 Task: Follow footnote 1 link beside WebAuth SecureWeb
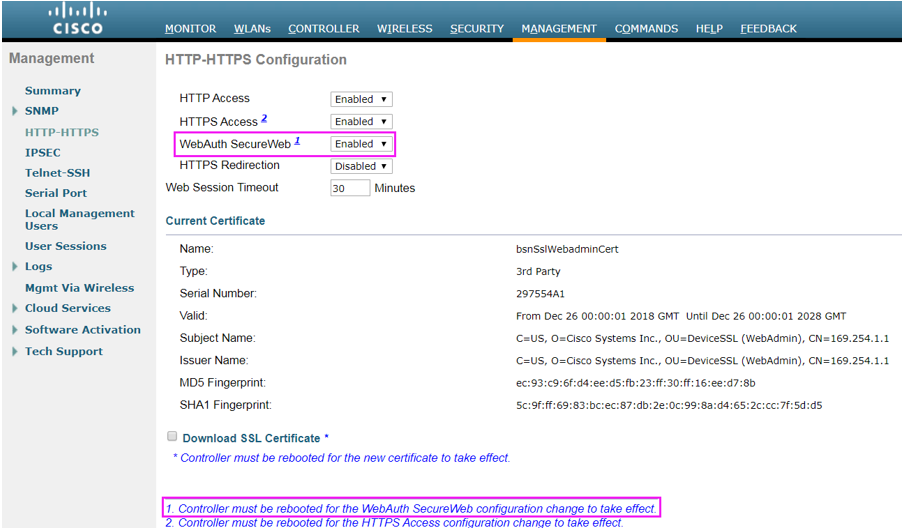click(297, 141)
